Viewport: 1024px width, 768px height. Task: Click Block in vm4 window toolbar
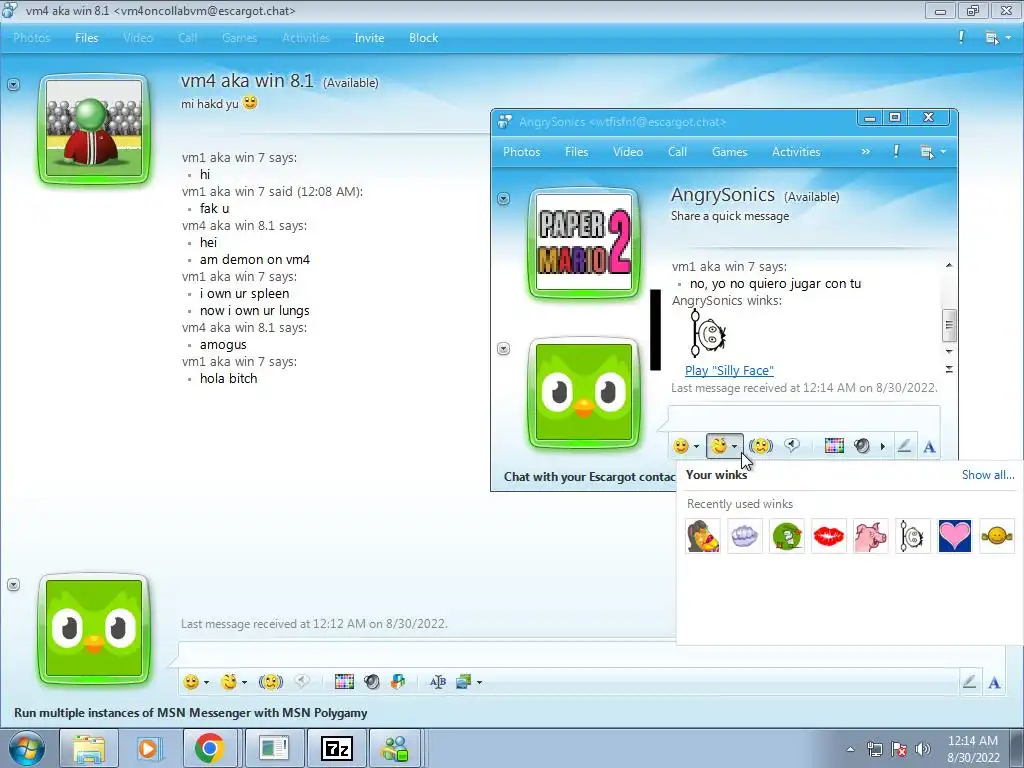coord(423,38)
